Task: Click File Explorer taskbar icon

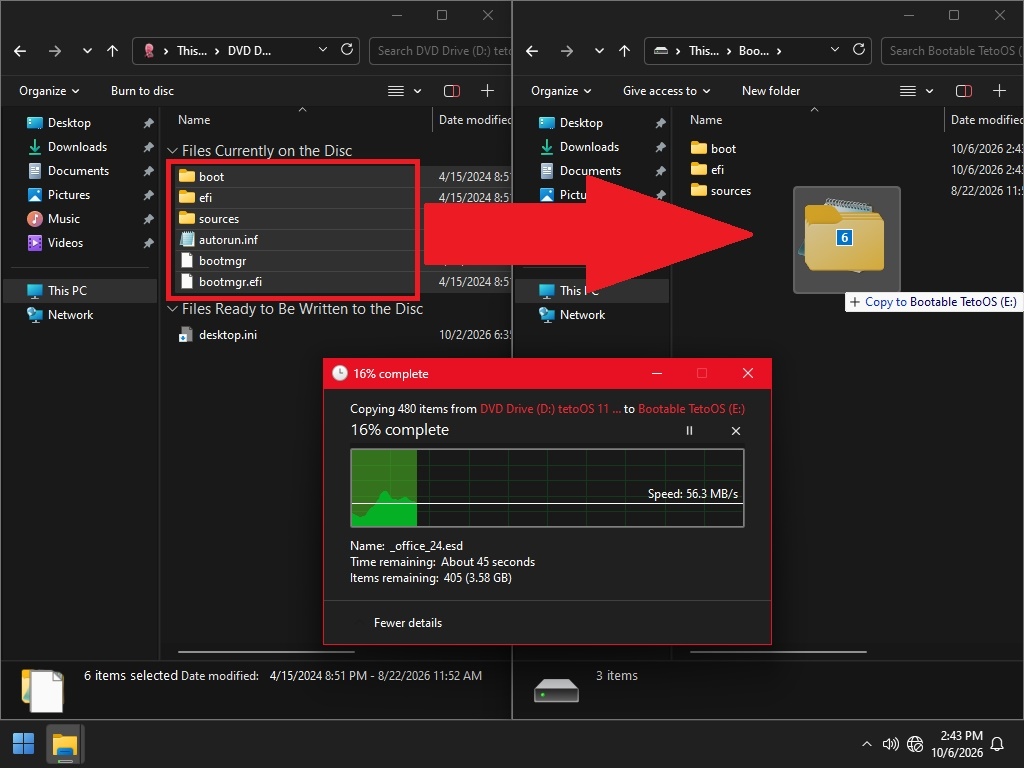Action: (x=65, y=744)
